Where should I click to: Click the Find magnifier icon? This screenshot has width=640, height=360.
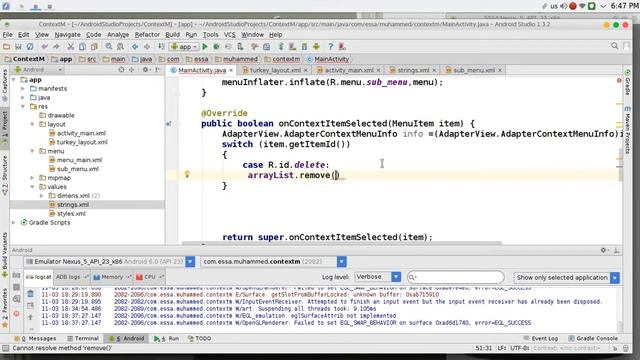click(109, 47)
